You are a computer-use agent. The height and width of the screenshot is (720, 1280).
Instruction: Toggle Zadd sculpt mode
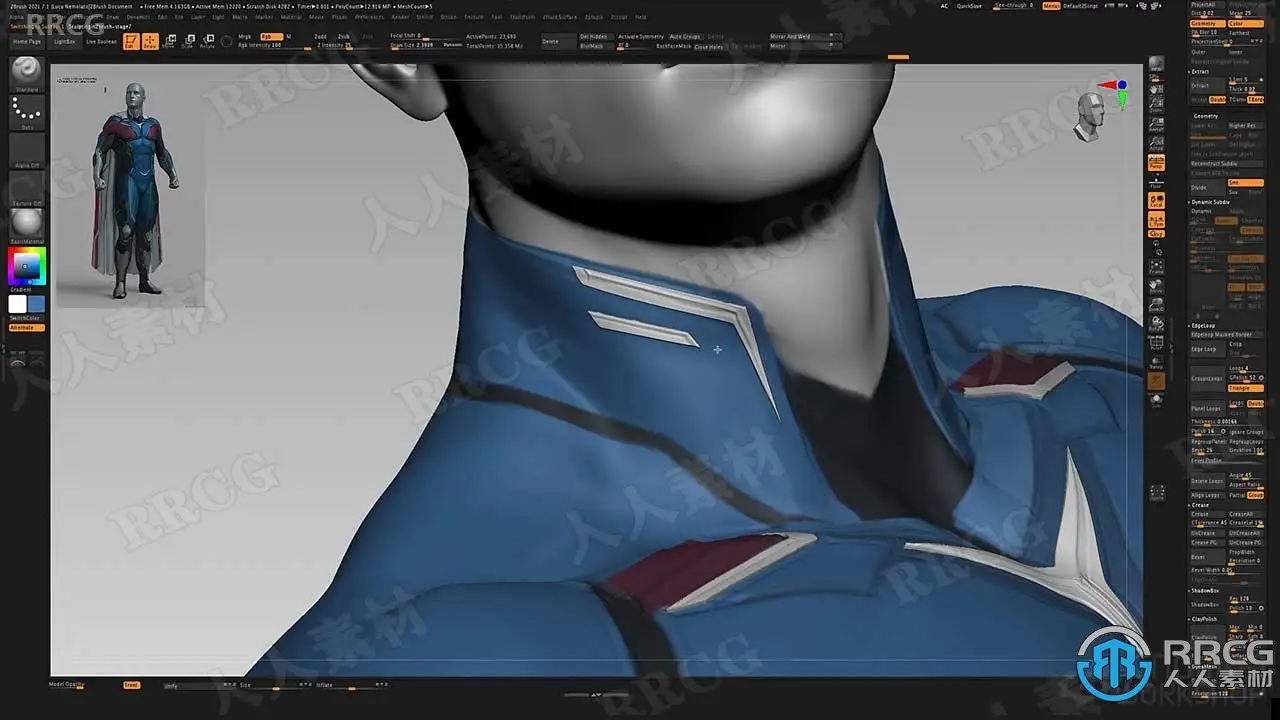coord(320,36)
